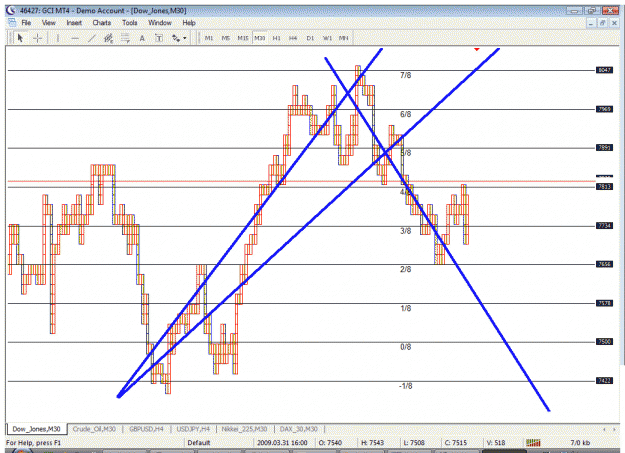The width and height of the screenshot is (625, 453).
Task: Close the inner chart window
Action: [614, 23]
